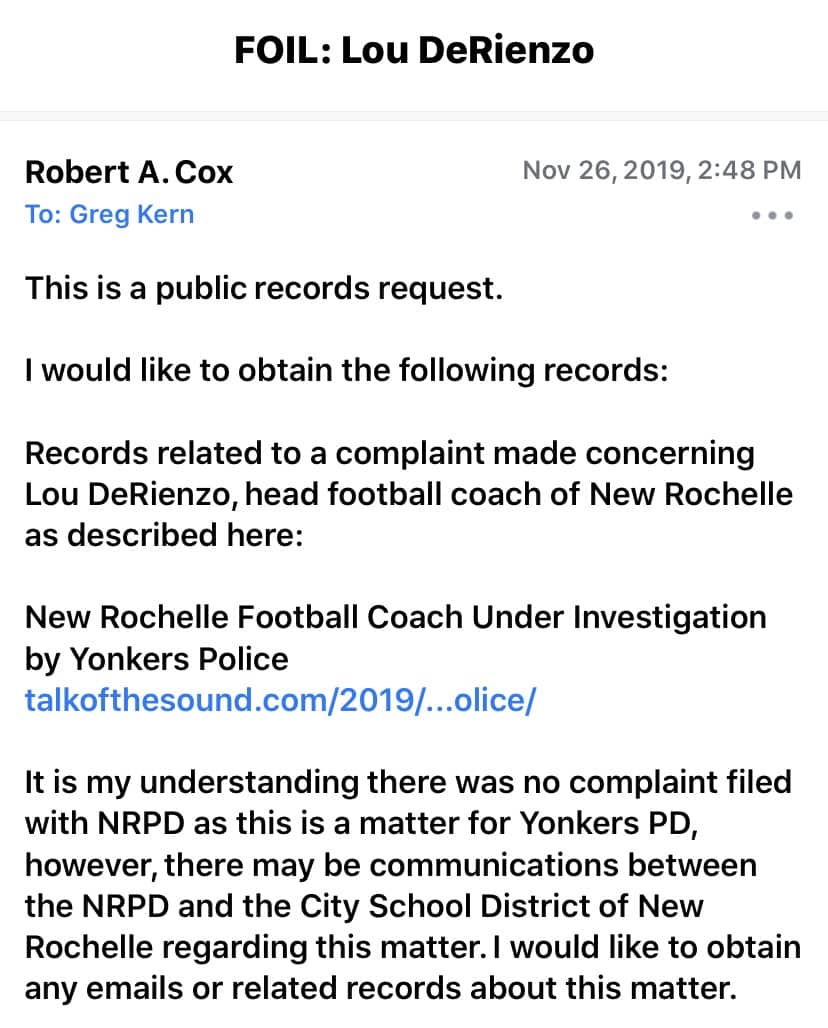
Task: Tap the Nov 26, 2019 timestamp
Action: pyautogui.click(x=661, y=170)
